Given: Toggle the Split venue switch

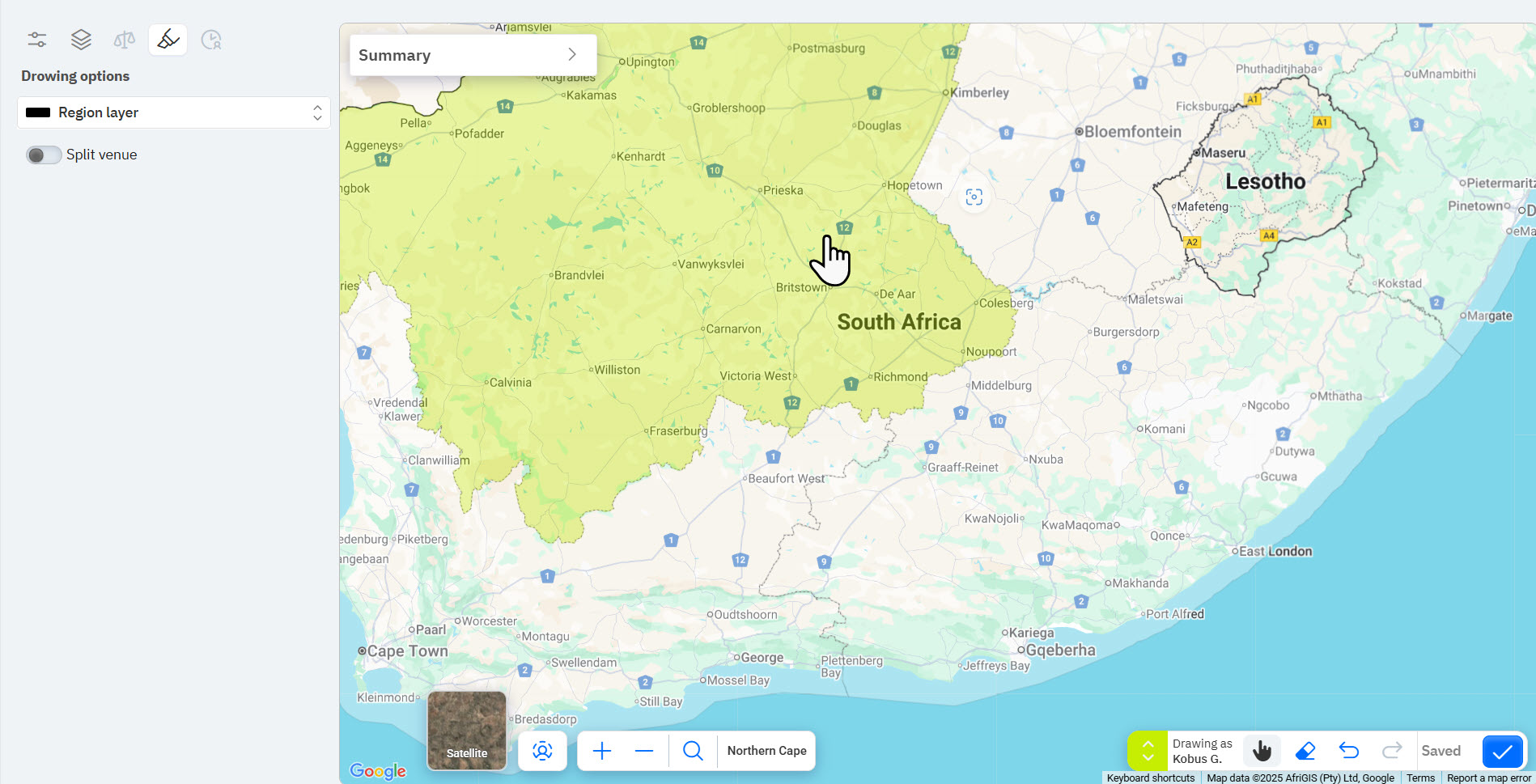Looking at the screenshot, I should (x=44, y=155).
